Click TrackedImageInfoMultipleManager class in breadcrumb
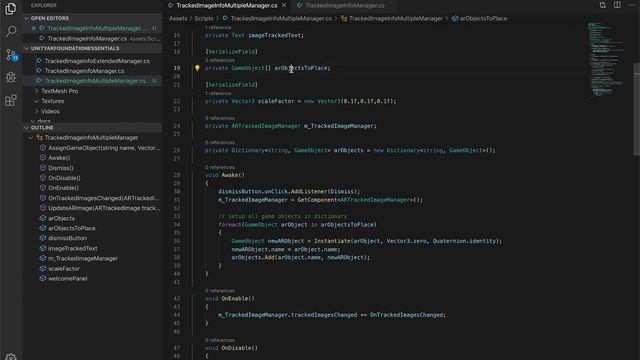This screenshot has height=360, width=640. point(396,18)
